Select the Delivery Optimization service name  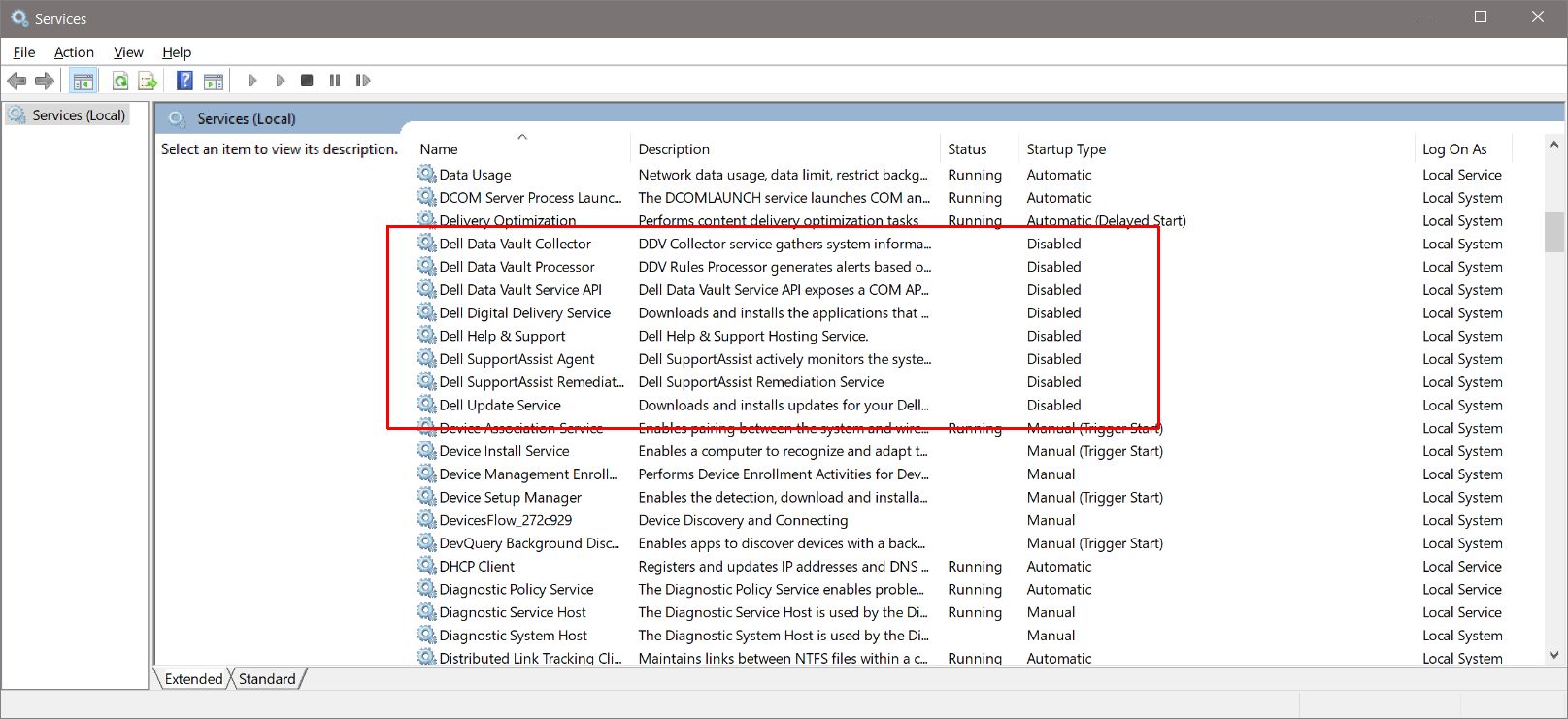[x=508, y=221]
